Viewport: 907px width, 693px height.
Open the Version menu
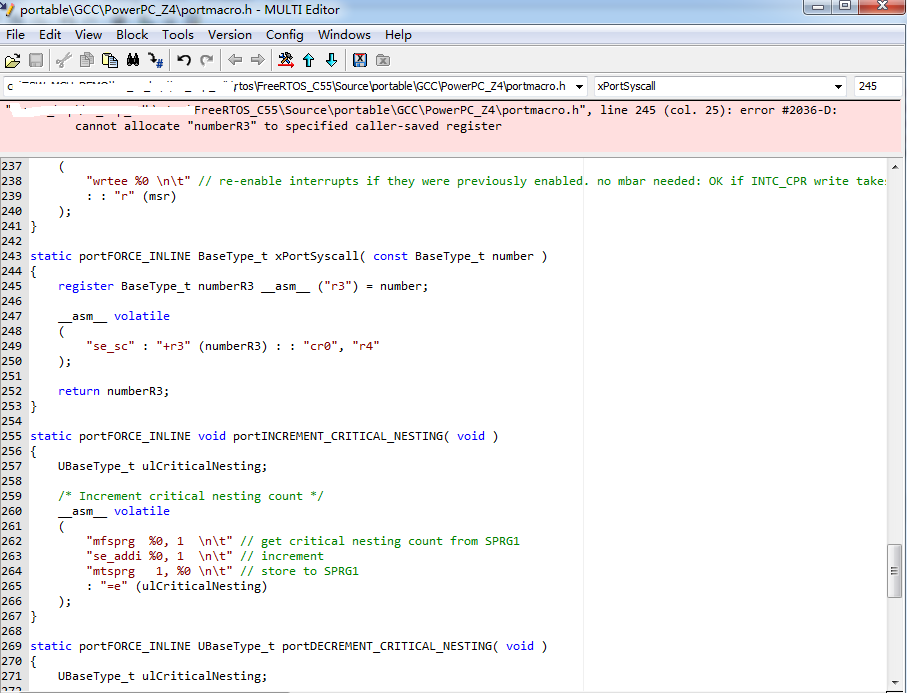(x=230, y=35)
